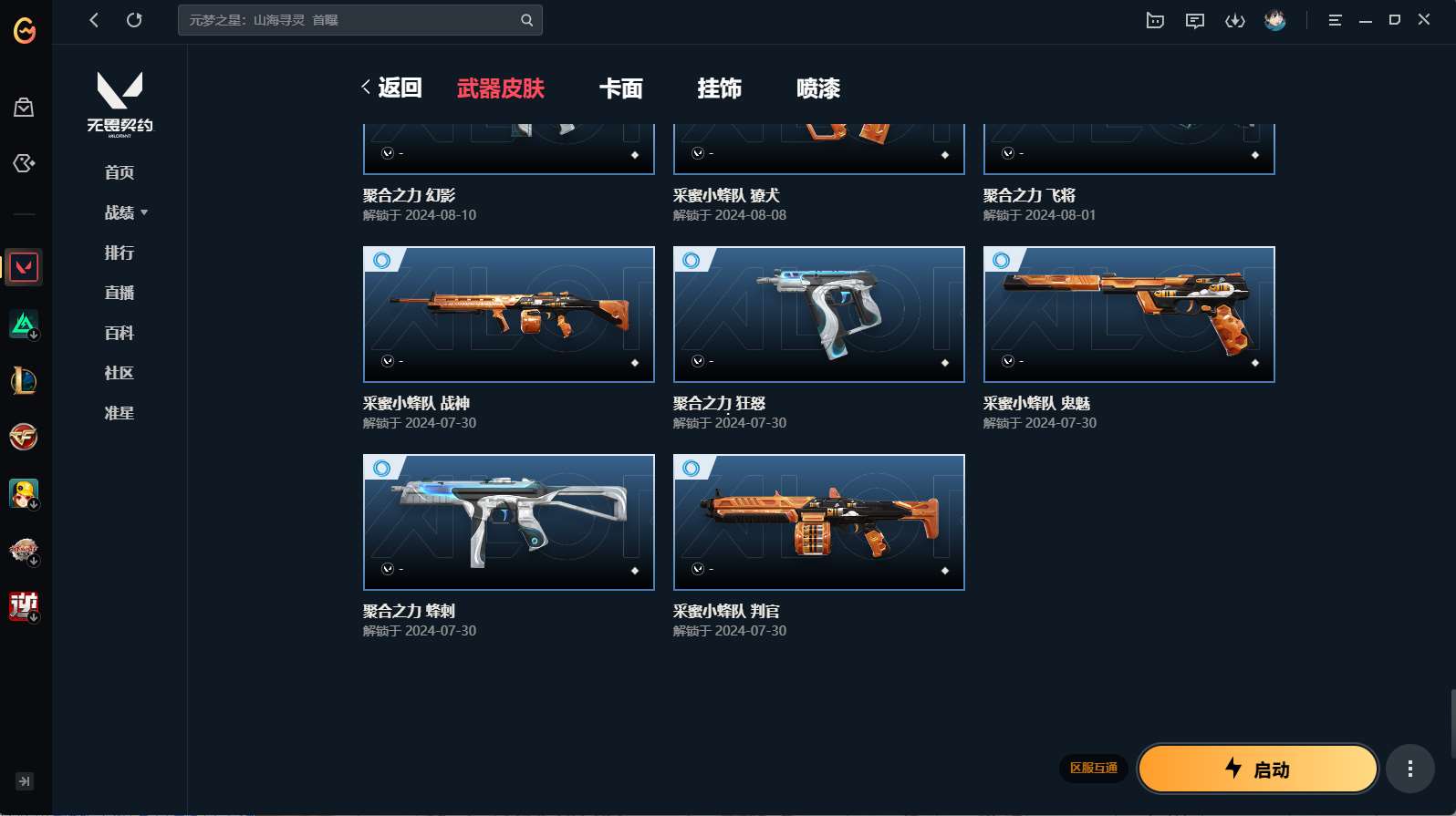Click the user avatar icon
The width and height of the screenshot is (1456, 816).
1275,20
